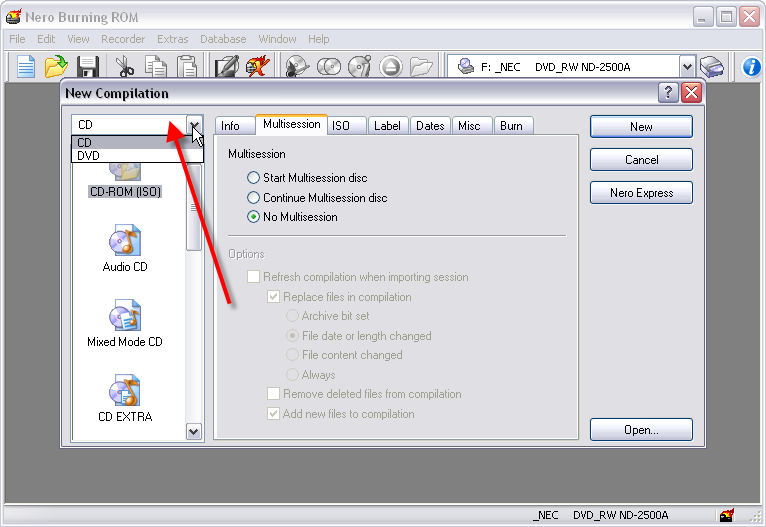Expand the recorder drive dropdown arrow
Viewport: 766px width, 527px height.
(x=687, y=67)
